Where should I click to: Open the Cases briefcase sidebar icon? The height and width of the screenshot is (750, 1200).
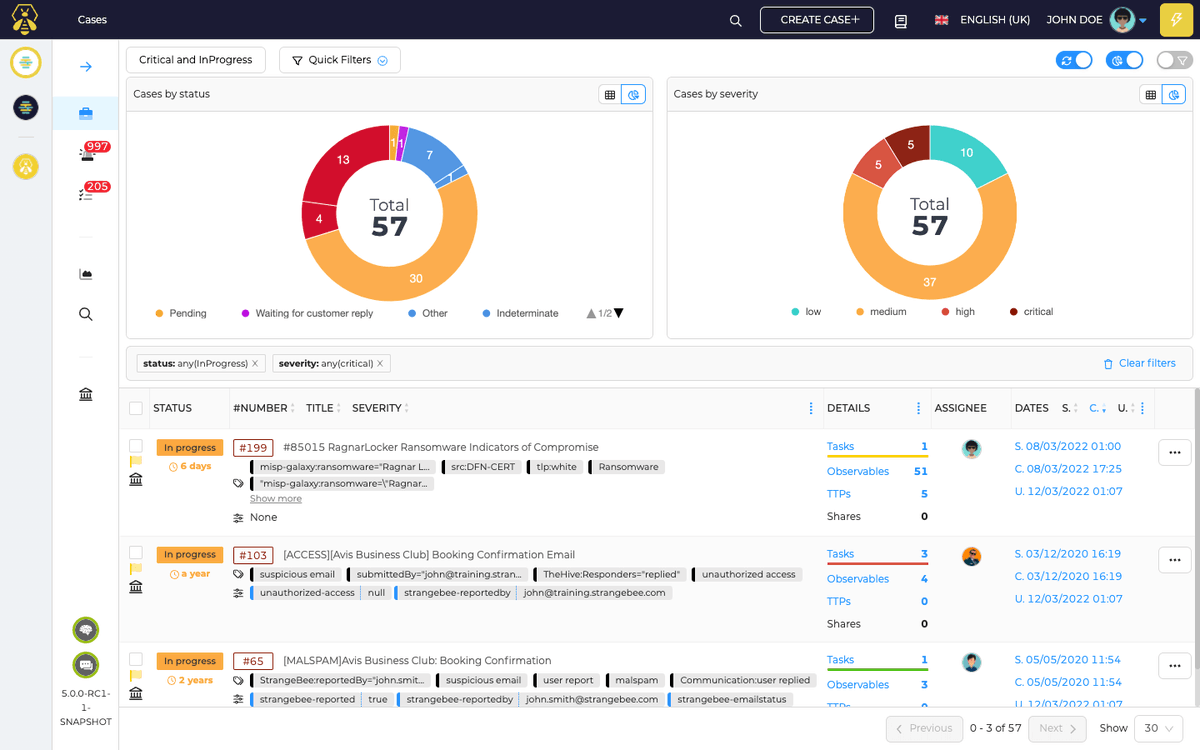86,114
